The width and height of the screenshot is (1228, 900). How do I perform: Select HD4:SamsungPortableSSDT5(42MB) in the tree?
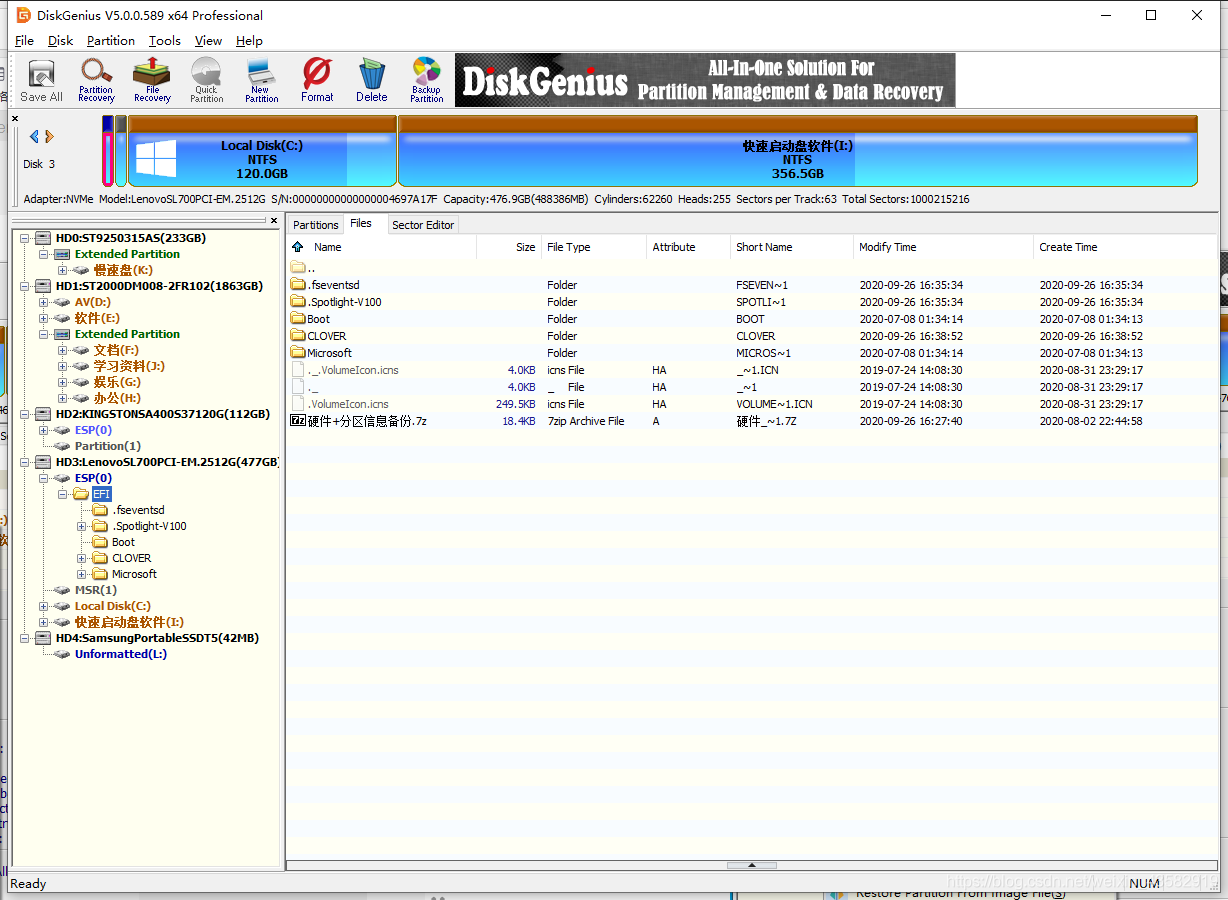157,638
